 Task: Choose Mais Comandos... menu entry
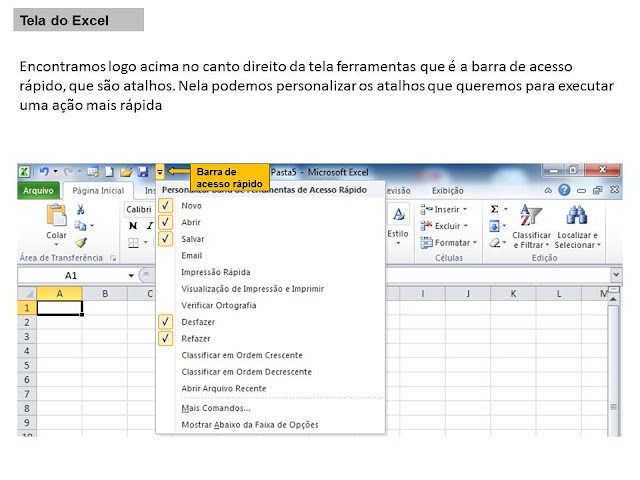tap(216, 408)
